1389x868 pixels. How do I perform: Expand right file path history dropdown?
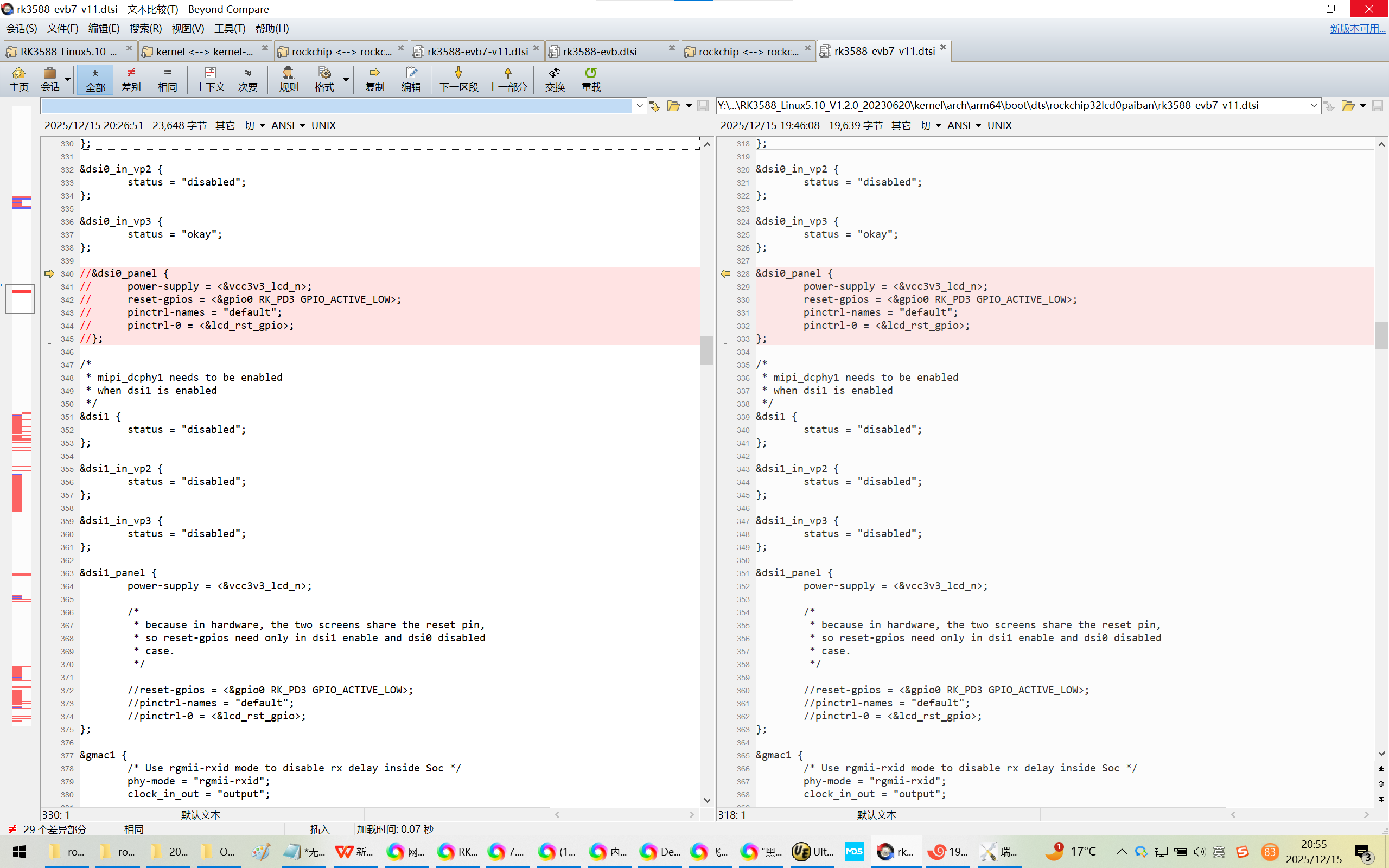1314,106
